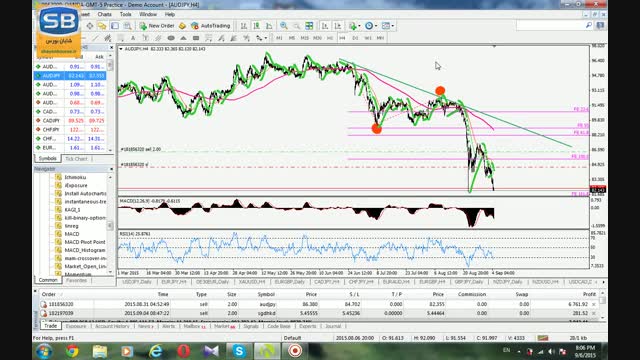The image size is (640, 360).
Task: Select the text label A tool
Action: (x=133, y=38)
